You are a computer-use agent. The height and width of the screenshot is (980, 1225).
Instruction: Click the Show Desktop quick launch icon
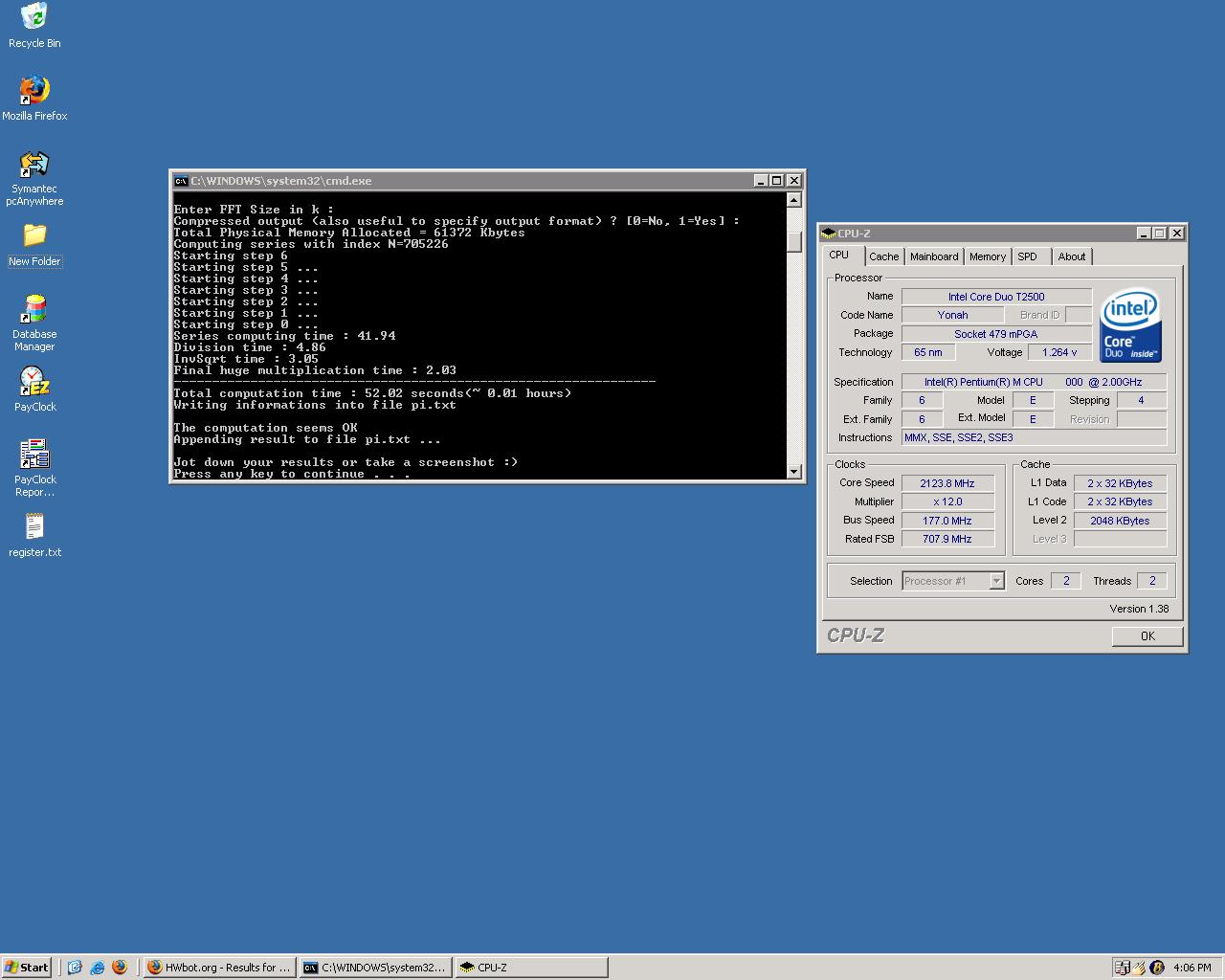pos(75,968)
